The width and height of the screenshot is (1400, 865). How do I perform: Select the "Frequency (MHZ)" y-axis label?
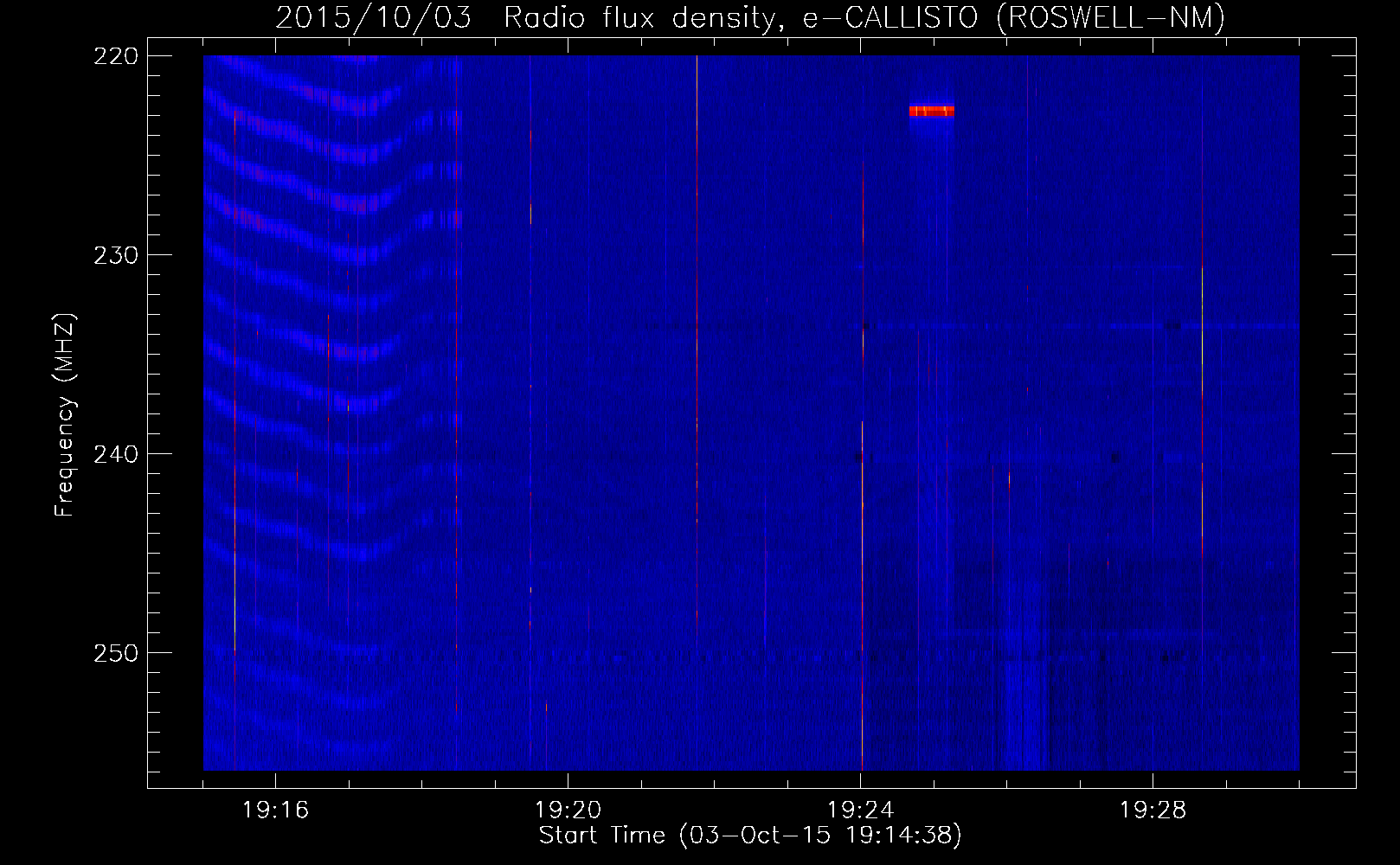(65, 415)
